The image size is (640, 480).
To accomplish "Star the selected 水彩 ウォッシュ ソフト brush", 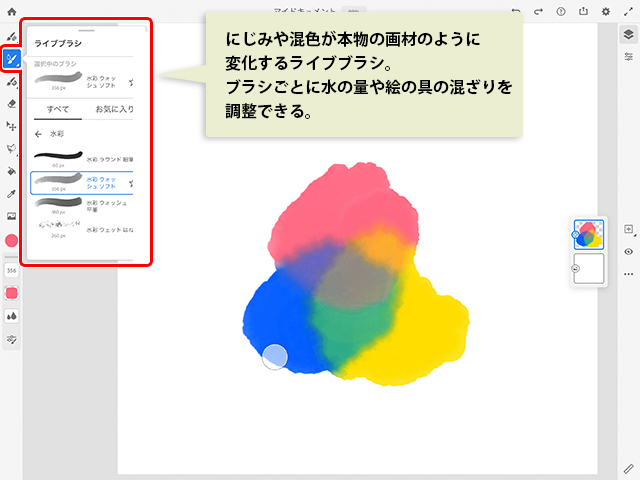I will pos(131,183).
